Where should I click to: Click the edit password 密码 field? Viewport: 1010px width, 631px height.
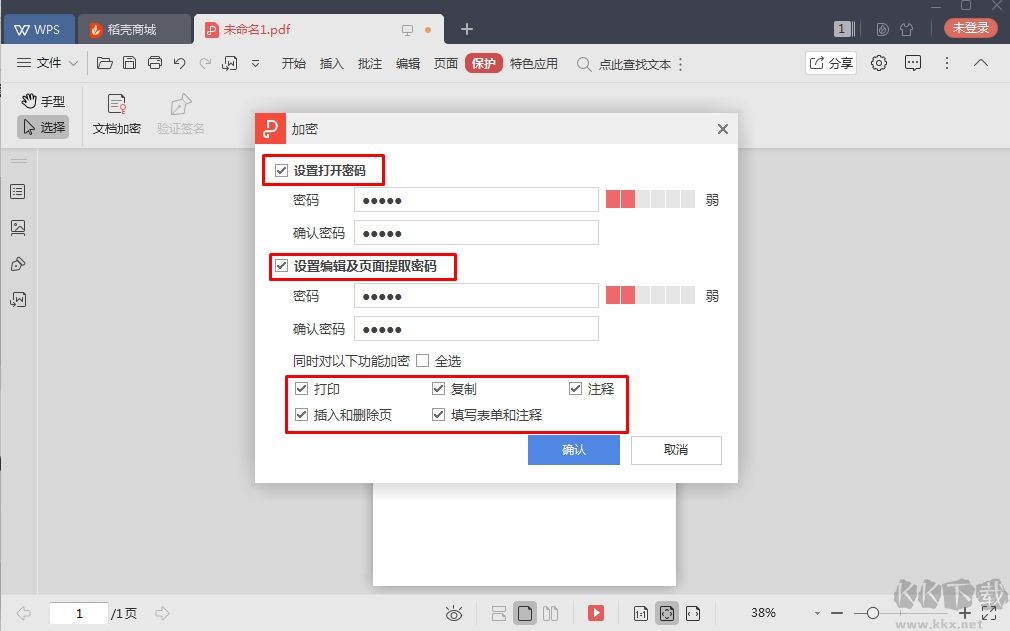coord(476,296)
